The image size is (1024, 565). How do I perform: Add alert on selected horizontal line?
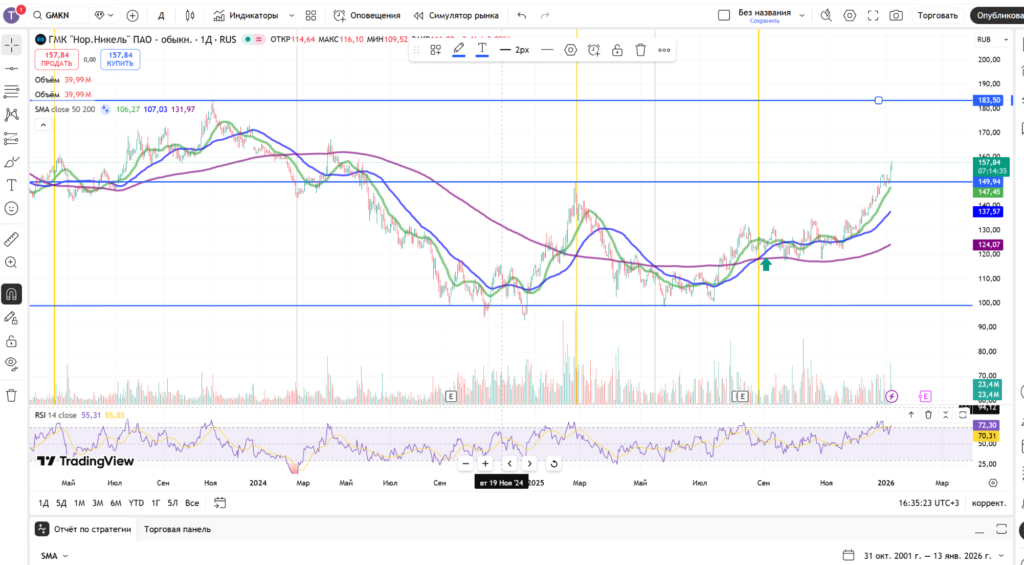point(594,50)
